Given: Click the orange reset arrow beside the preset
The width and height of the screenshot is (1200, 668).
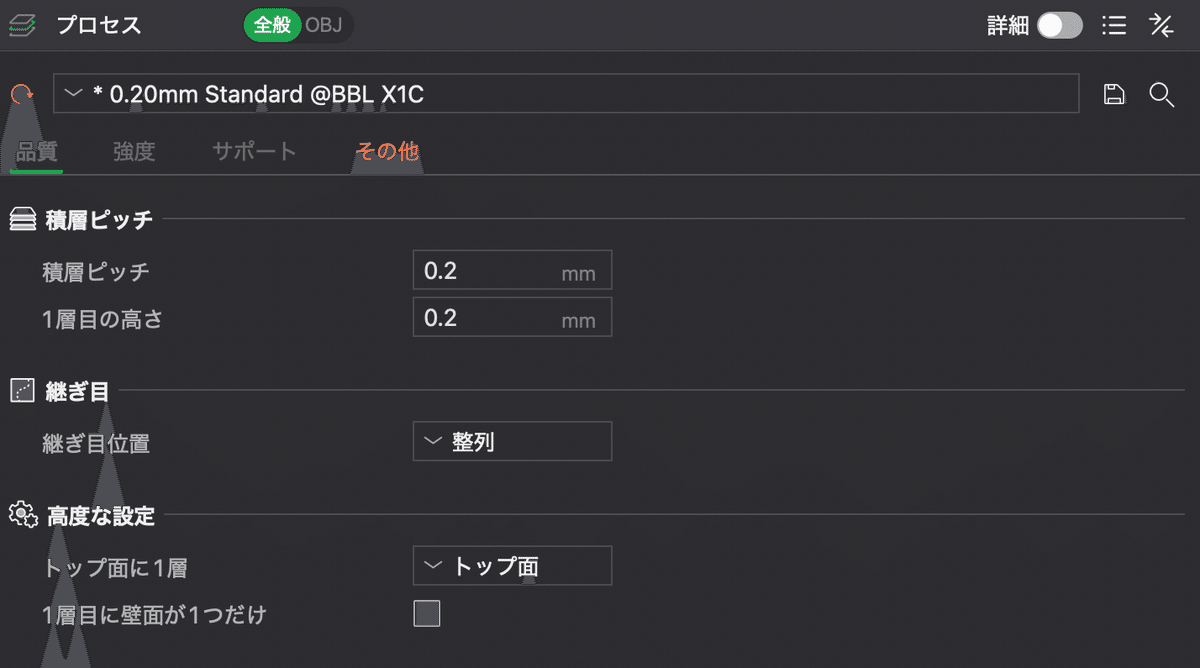Looking at the screenshot, I should click(20, 94).
